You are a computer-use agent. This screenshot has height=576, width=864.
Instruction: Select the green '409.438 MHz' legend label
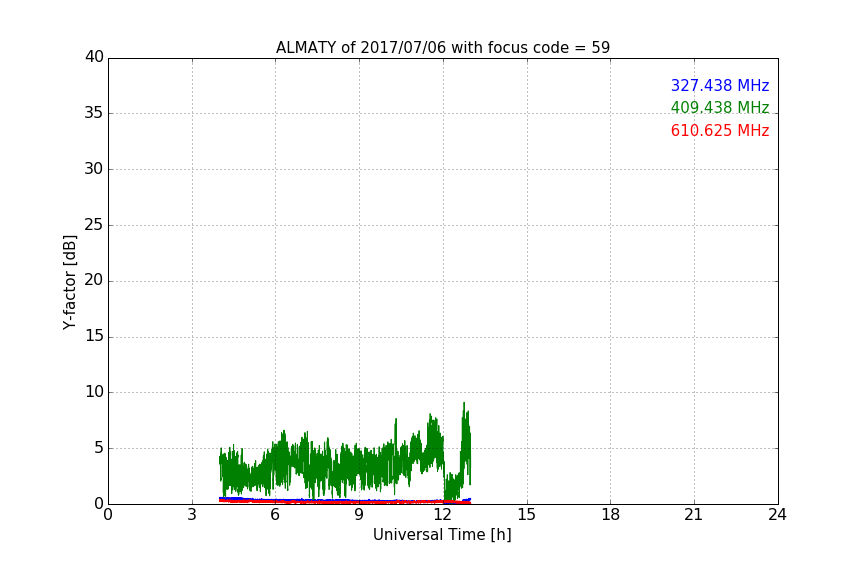[720, 107]
